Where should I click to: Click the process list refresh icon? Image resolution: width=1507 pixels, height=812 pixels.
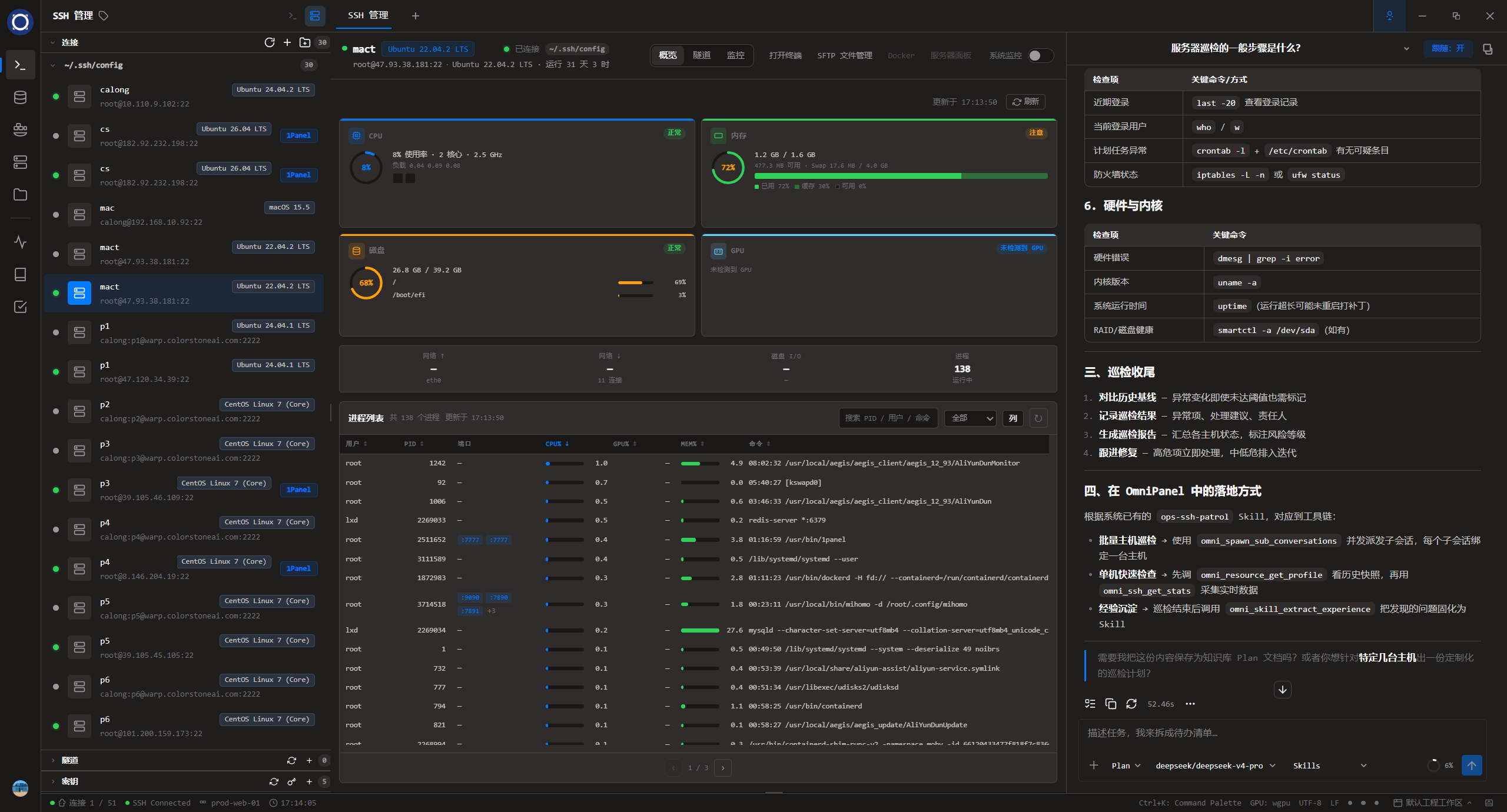coord(1038,418)
